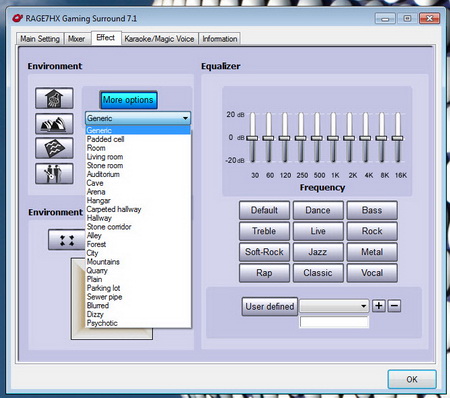Click the RAGE7HX application logo icon
This screenshot has height=398, width=450.
click(17, 18)
